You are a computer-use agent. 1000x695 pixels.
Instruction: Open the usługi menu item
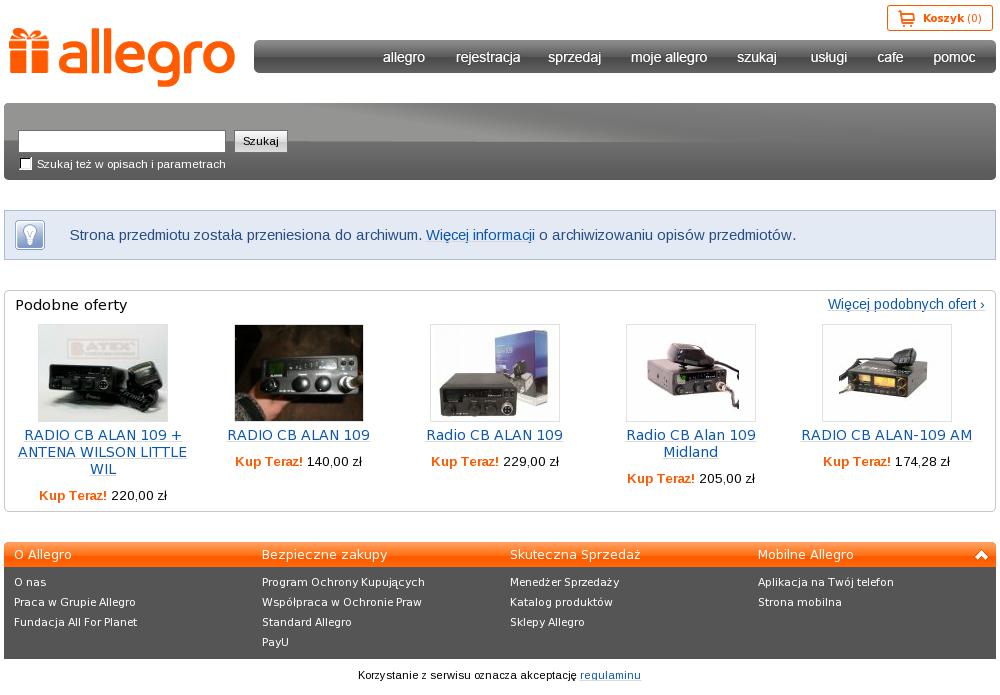pyautogui.click(x=828, y=57)
